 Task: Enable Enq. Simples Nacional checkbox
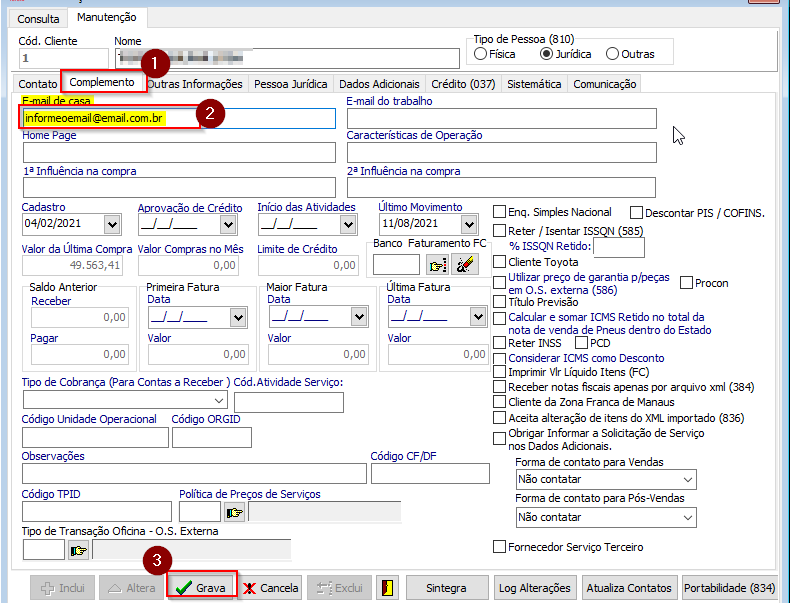point(500,212)
